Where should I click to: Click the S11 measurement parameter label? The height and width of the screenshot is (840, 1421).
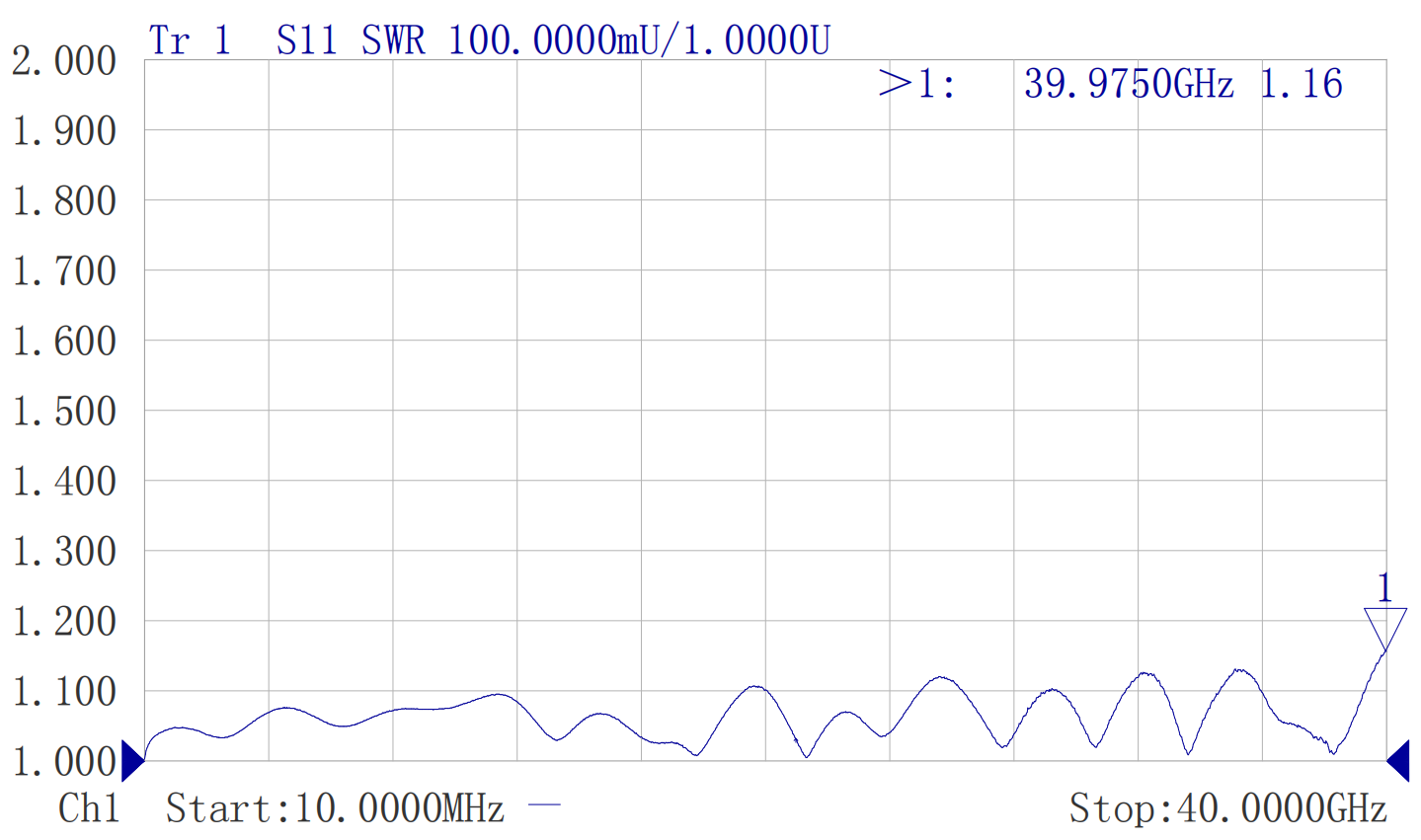(306, 41)
